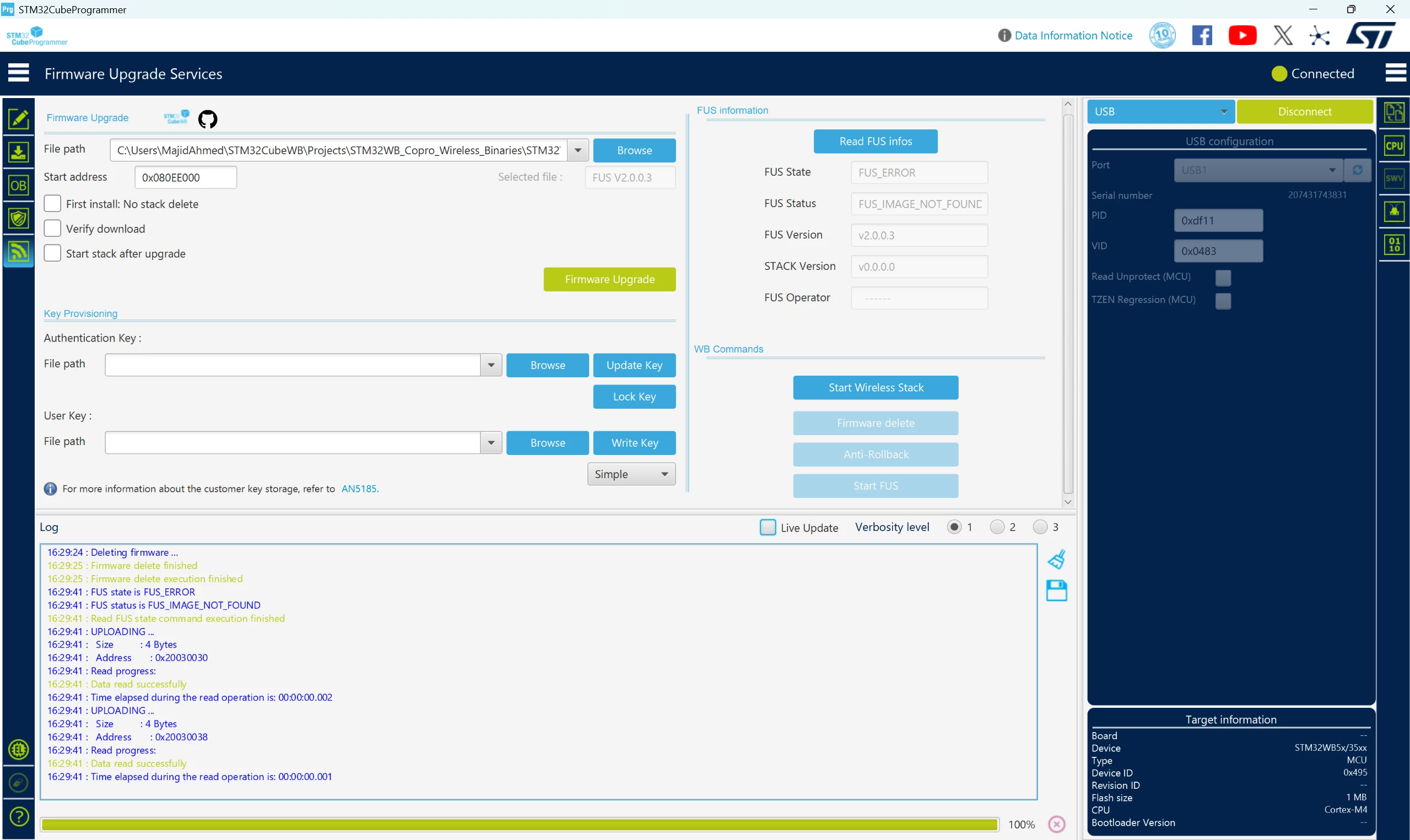Open the SWV viewer icon

click(x=1394, y=178)
